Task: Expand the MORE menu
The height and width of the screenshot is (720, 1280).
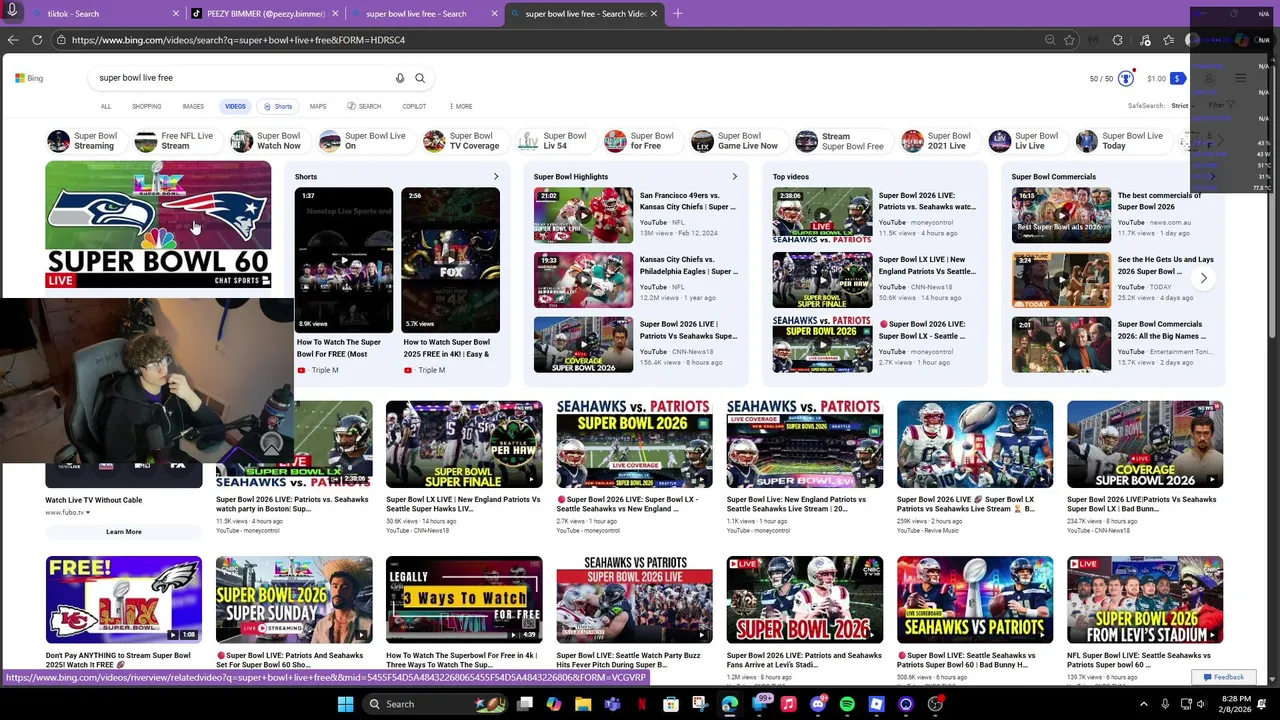Action: pyautogui.click(x=461, y=106)
